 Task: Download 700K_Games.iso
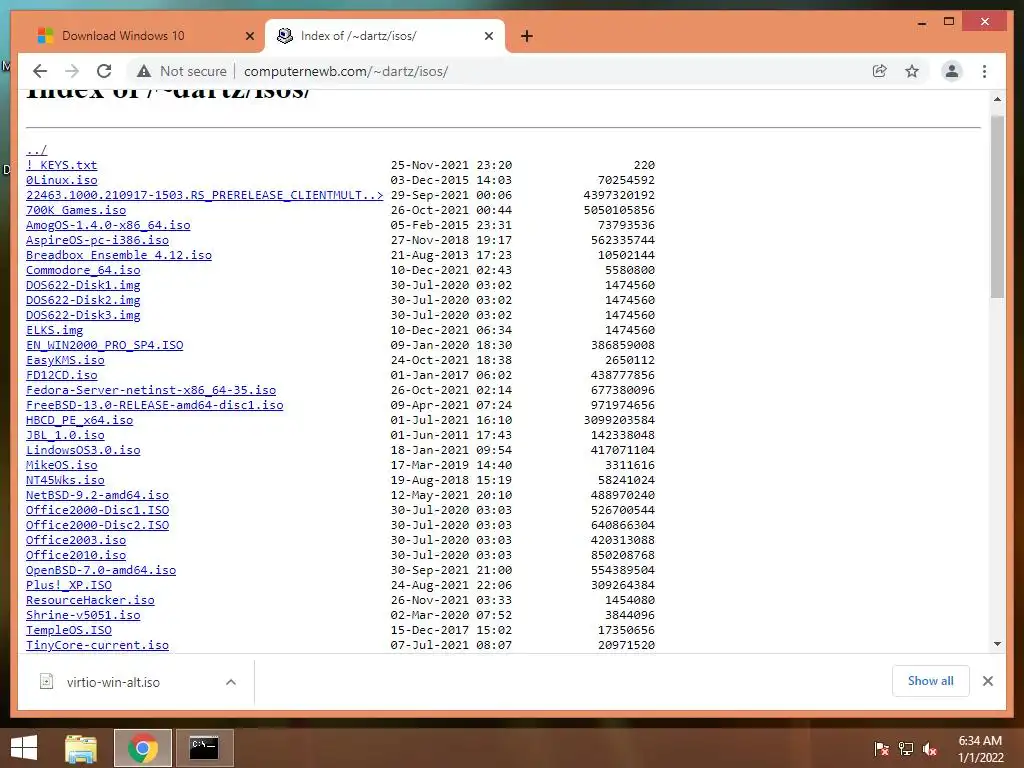tap(76, 210)
